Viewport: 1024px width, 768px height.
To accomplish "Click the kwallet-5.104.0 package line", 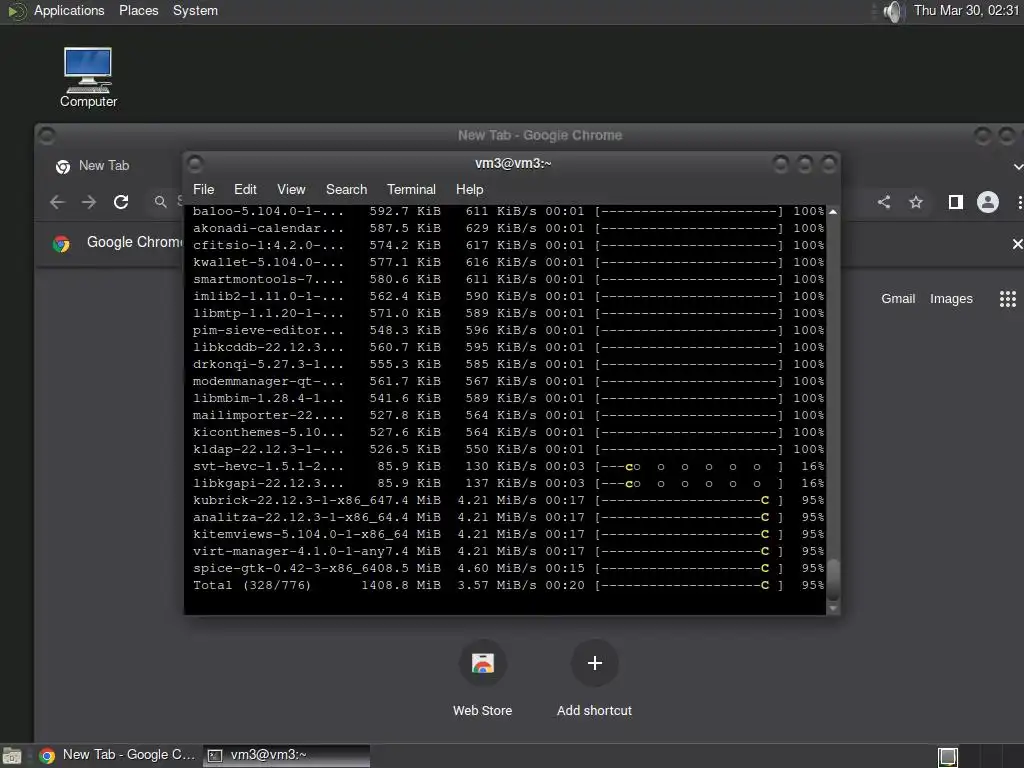I will 509,262.
